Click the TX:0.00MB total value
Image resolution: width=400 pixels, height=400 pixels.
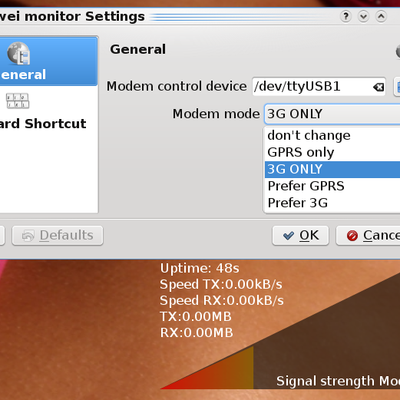(196, 316)
